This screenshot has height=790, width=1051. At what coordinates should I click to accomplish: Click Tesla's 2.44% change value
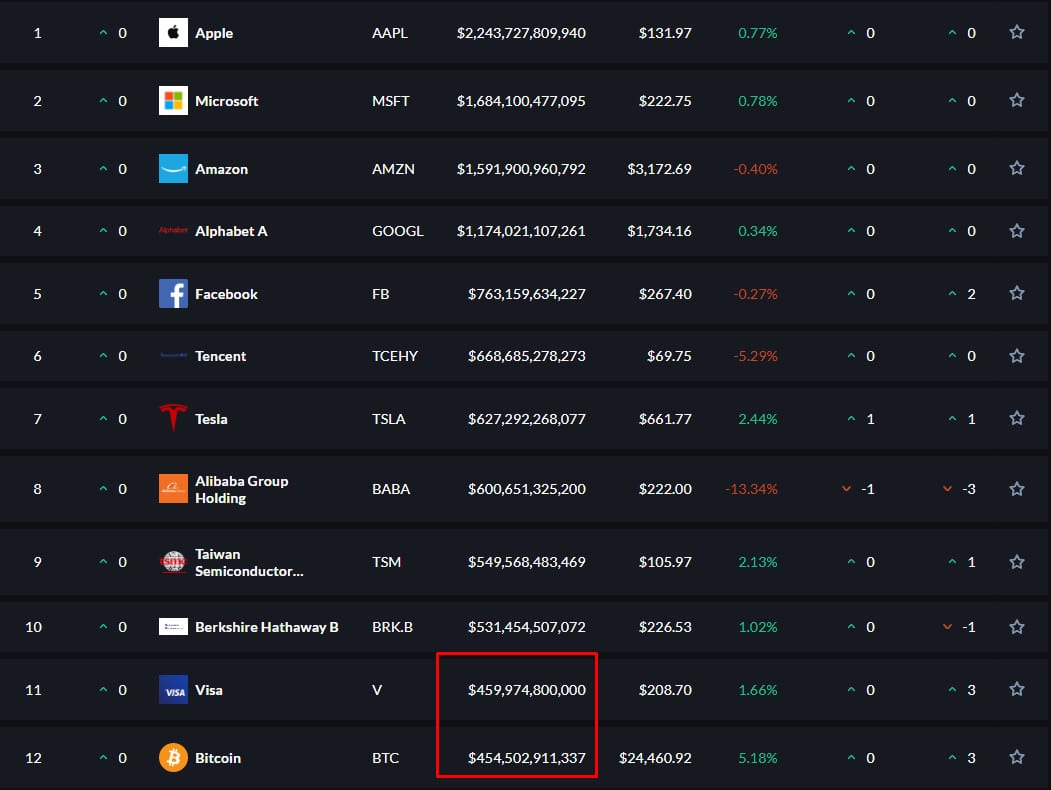758,419
